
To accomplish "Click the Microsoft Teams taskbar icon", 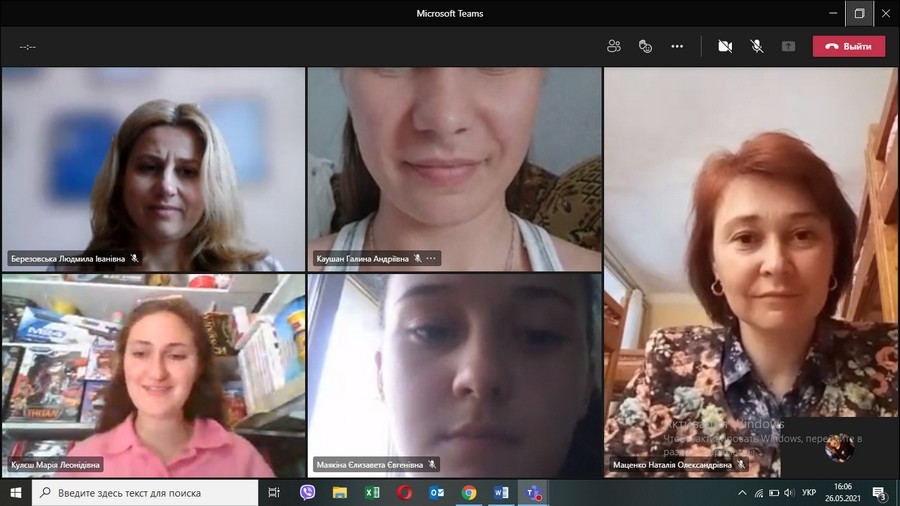I will tap(534, 493).
